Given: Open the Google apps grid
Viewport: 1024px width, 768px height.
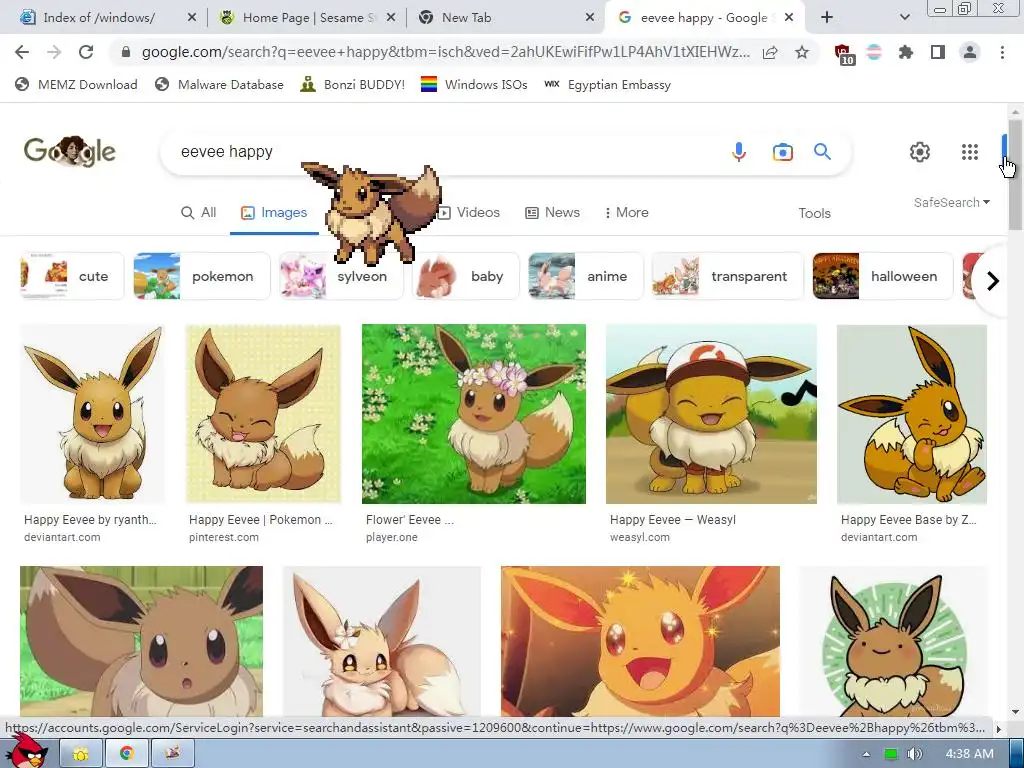Looking at the screenshot, I should (970, 152).
